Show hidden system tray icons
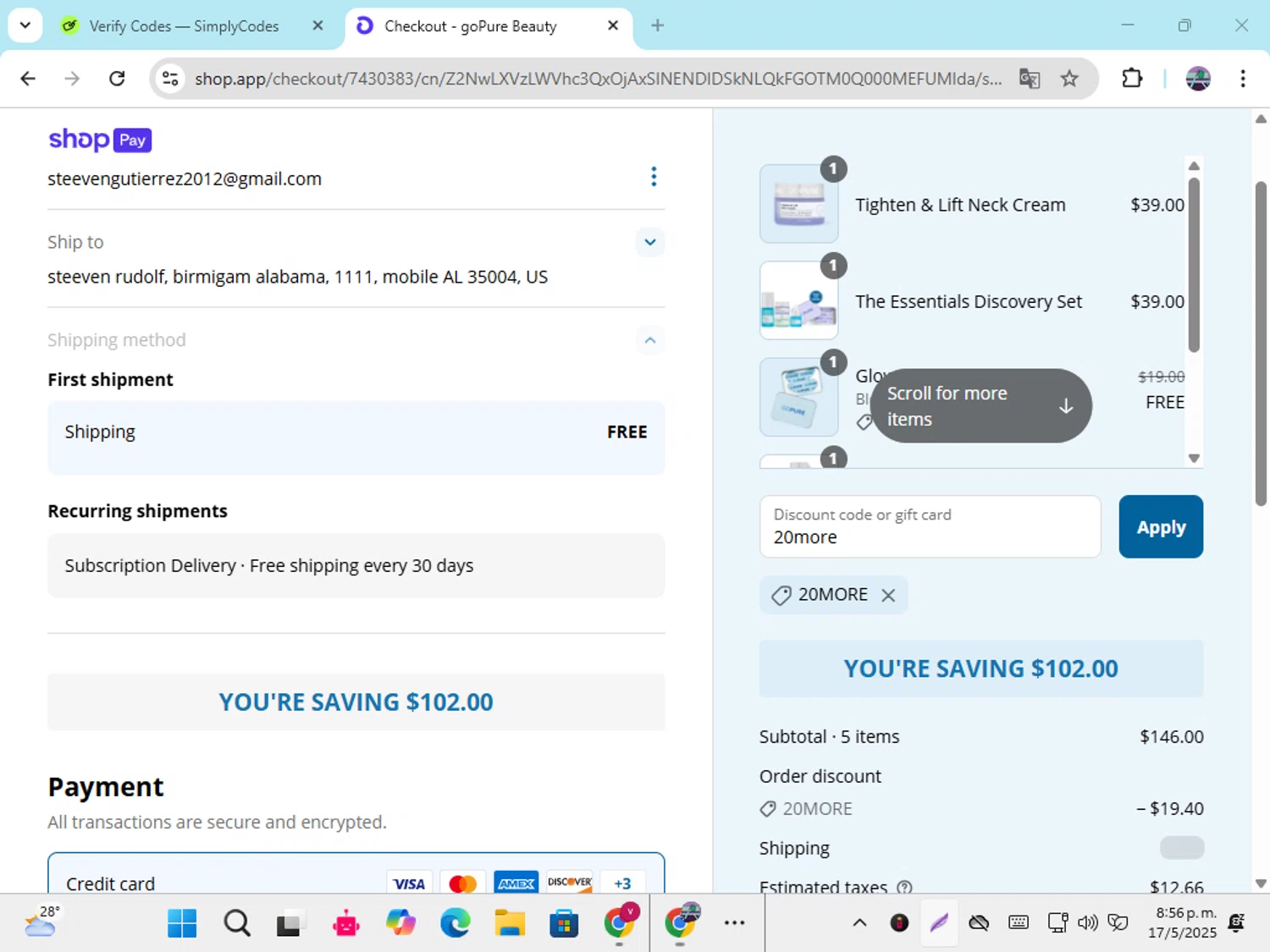The height and width of the screenshot is (952, 1270). 859,923
